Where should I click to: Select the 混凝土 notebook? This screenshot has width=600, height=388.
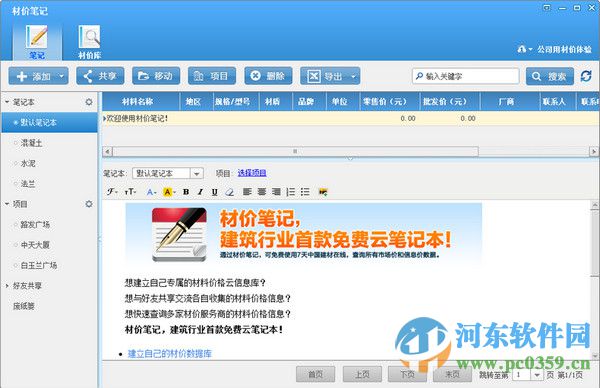(x=31, y=143)
